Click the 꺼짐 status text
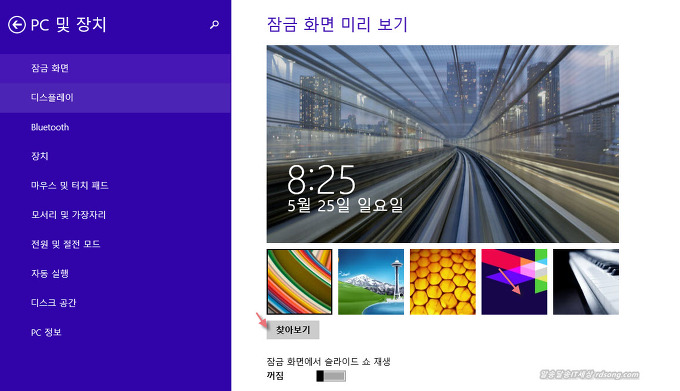Viewport: 680px width, 391px height. [x=275, y=376]
